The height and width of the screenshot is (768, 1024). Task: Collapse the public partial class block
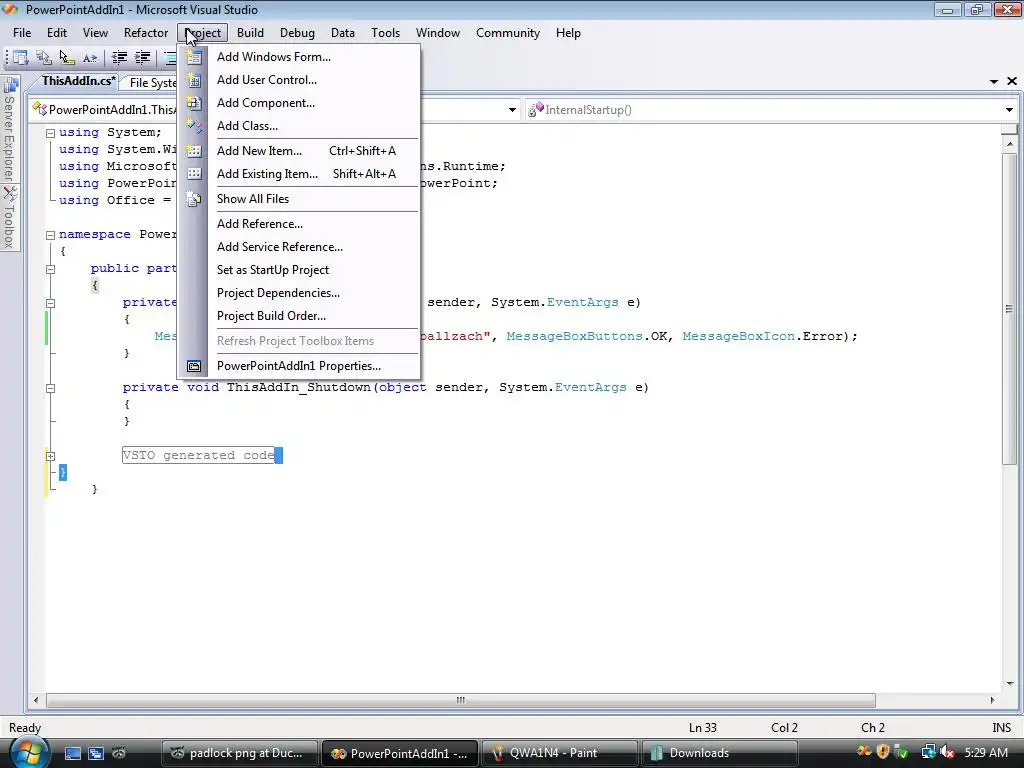click(50, 268)
